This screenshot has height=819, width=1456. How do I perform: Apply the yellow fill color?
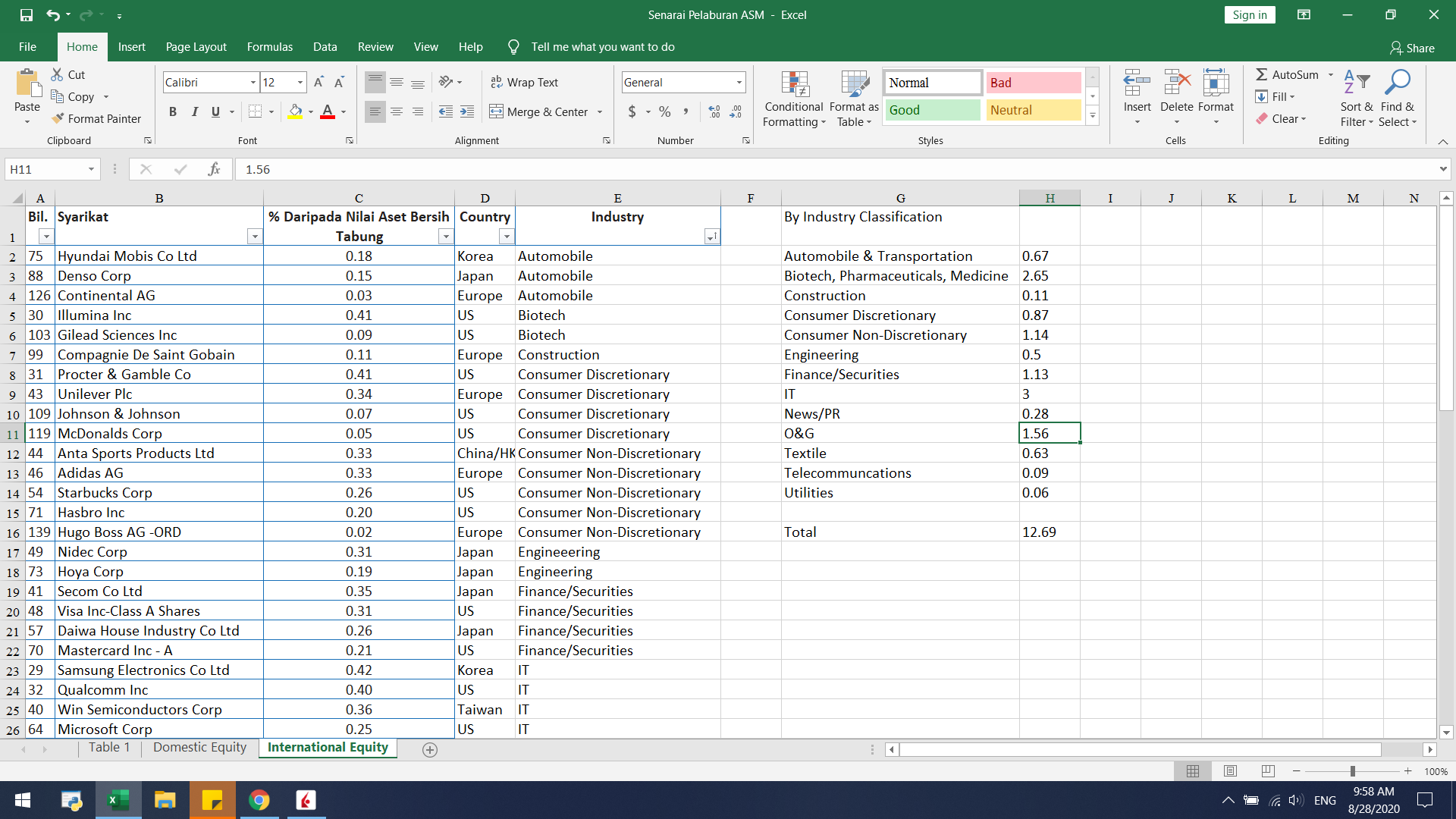coord(296,111)
